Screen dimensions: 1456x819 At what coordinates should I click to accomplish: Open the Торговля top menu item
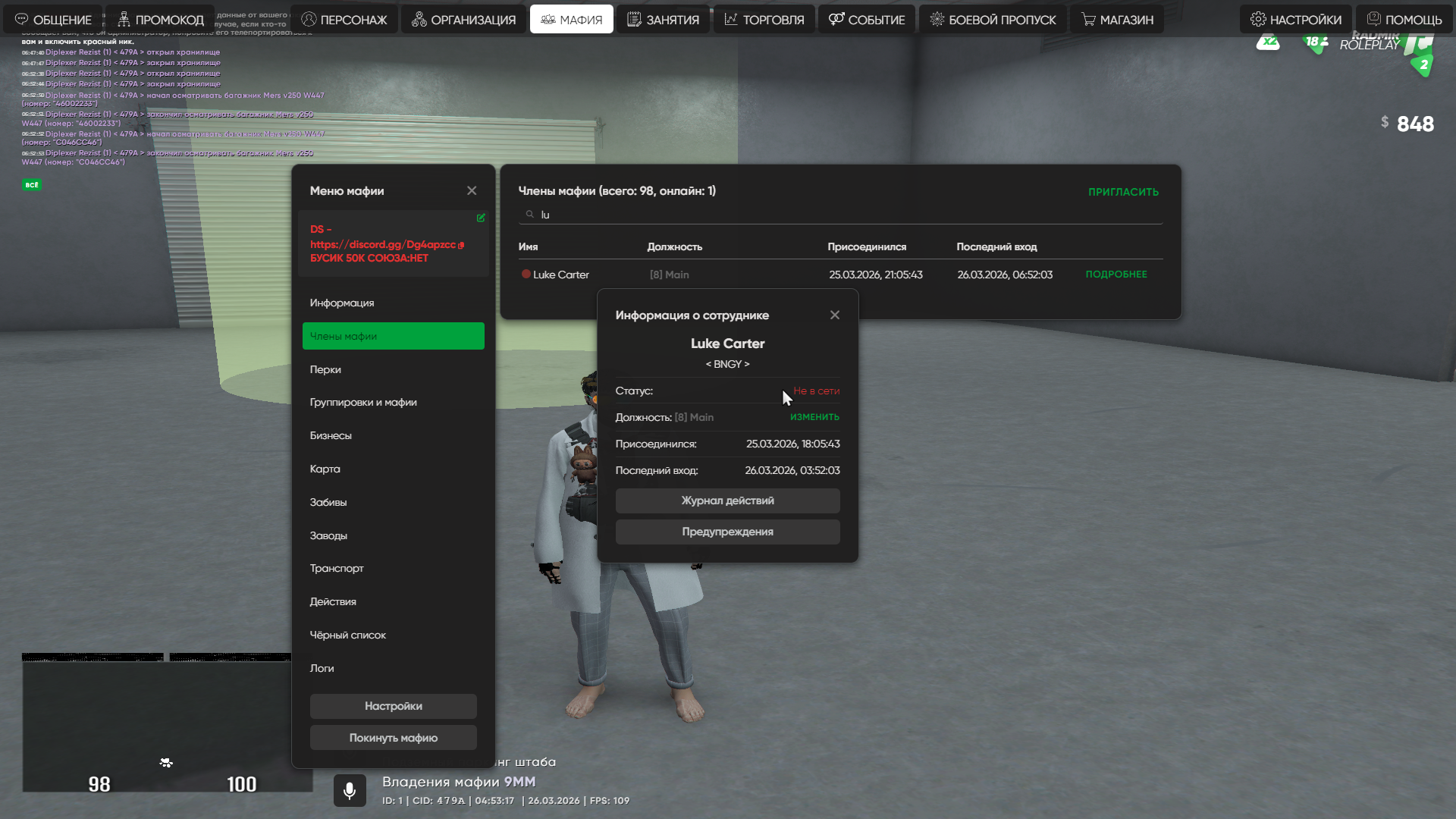pos(764,20)
